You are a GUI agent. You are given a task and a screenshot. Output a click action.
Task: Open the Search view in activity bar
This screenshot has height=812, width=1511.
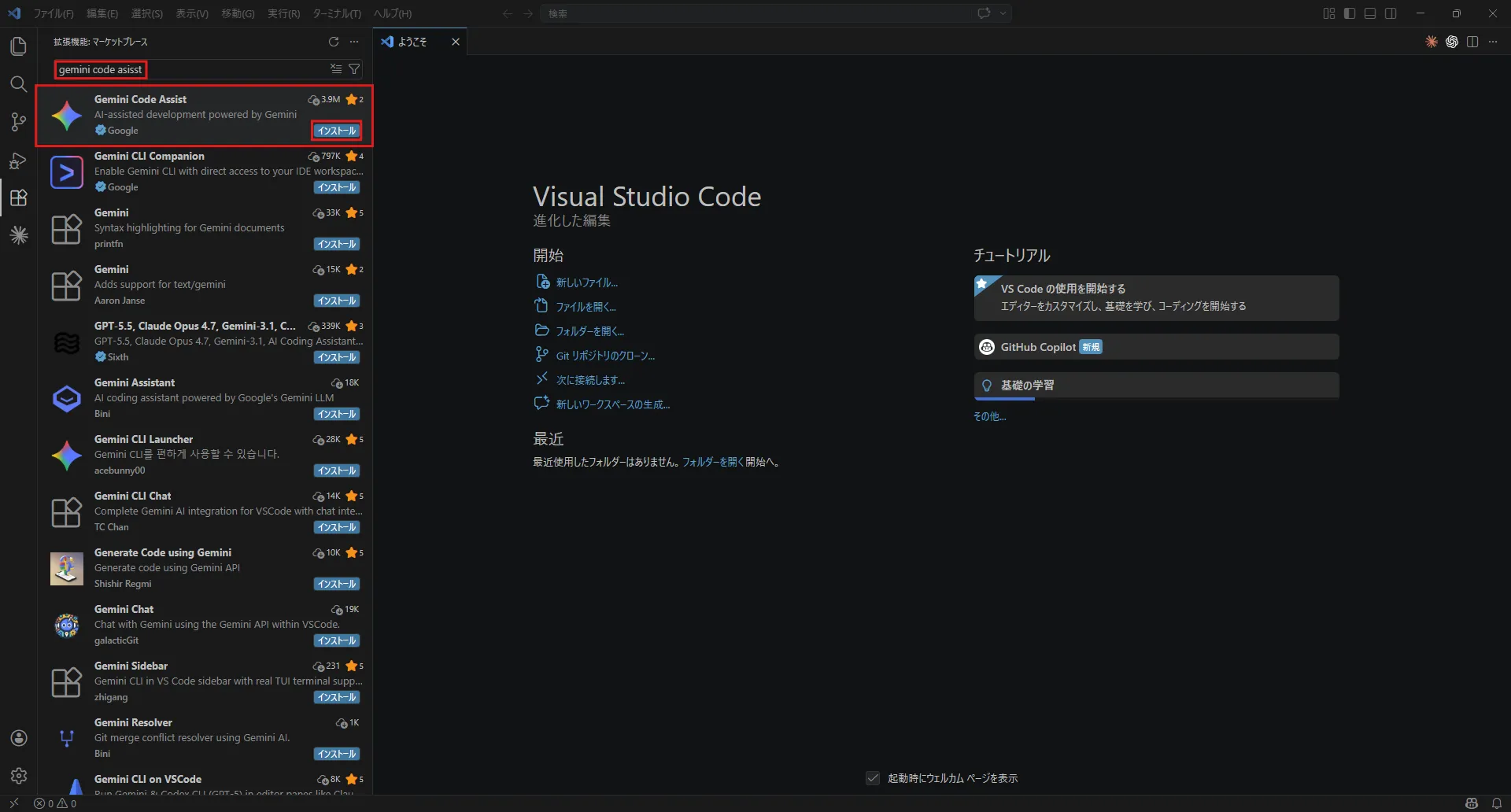point(18,84)
